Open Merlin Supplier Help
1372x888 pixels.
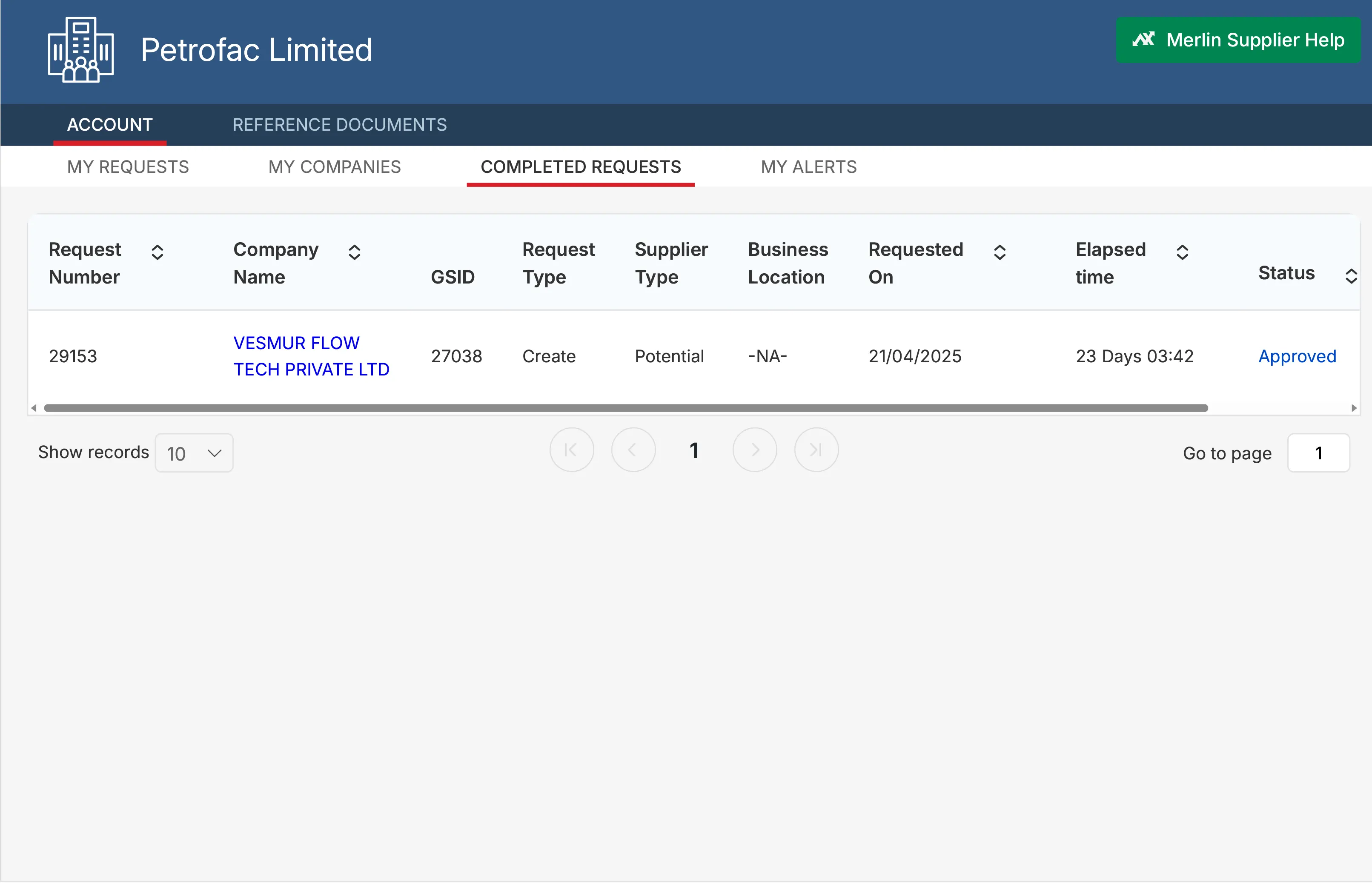pos(1237,40)
